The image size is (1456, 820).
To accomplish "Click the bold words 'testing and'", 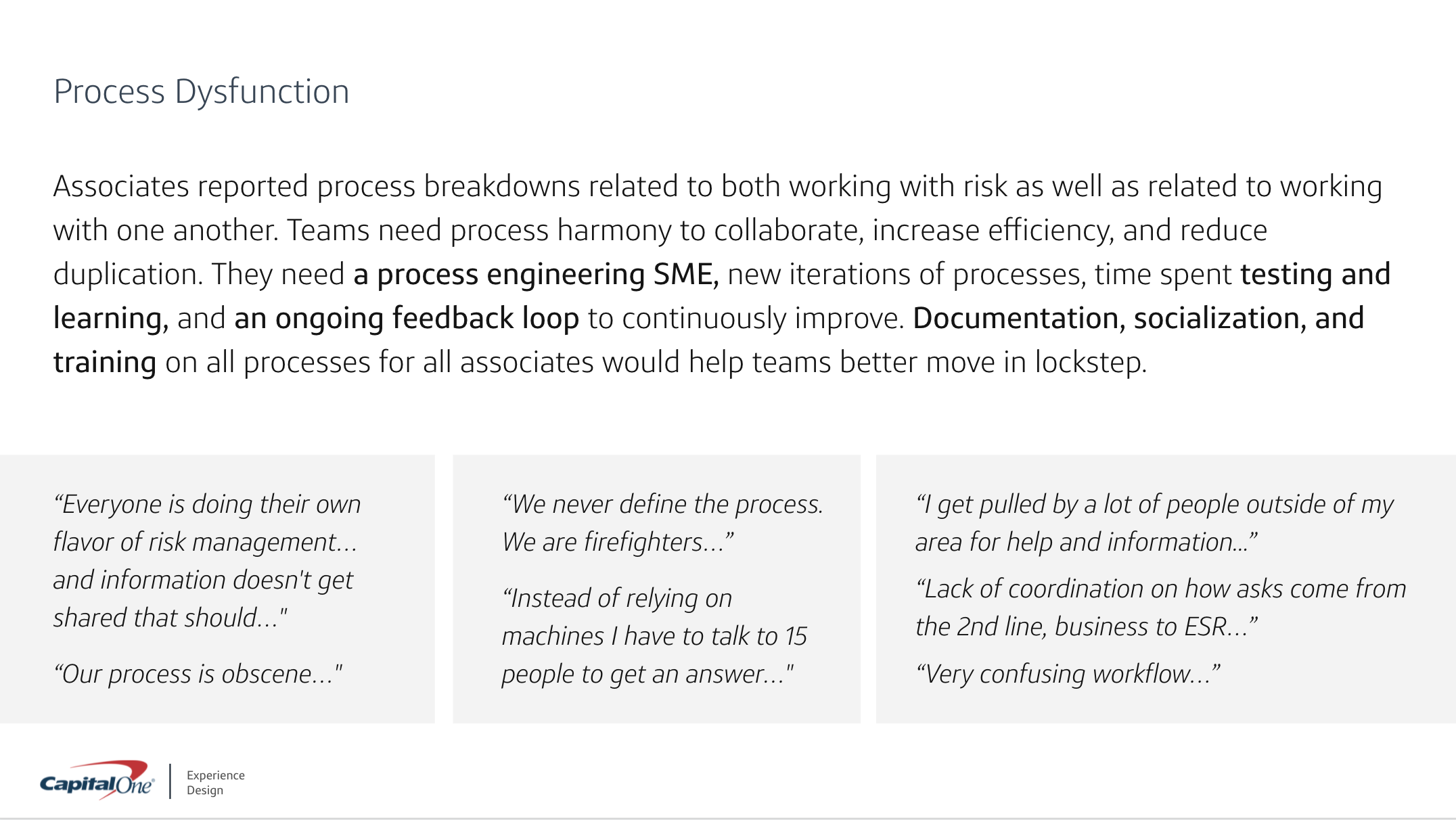I will pyautogui.click(x=1315, y=274).
